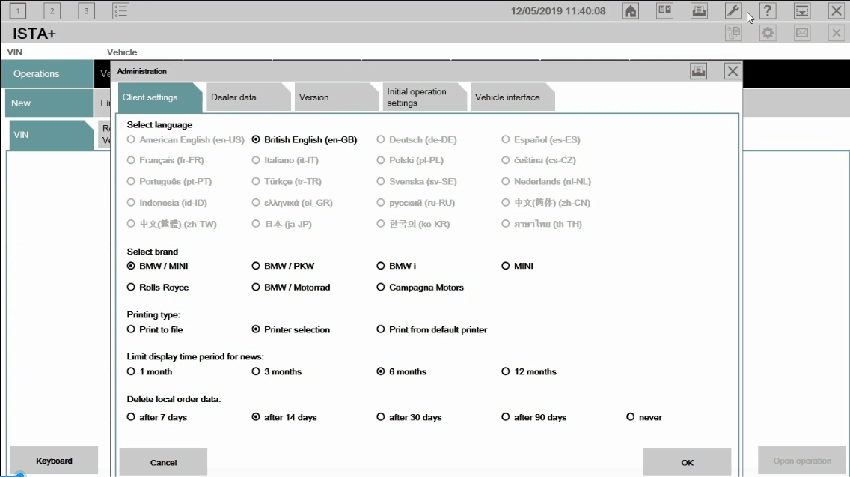
Task: Go to the home screen icon
Action: pyautogui.click(x=630, y=10)
